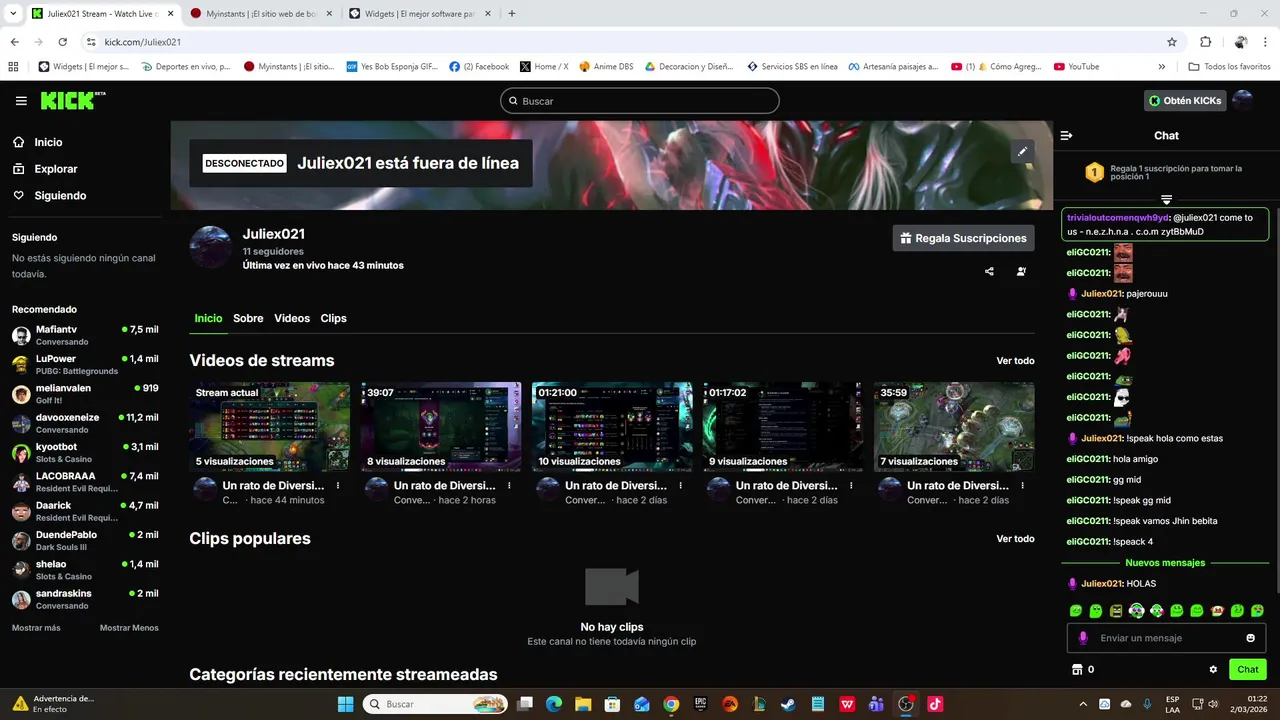Viewport: 1280px width, 720px height.
Task: See all stream videos
Action: [x=1015, y=361]
